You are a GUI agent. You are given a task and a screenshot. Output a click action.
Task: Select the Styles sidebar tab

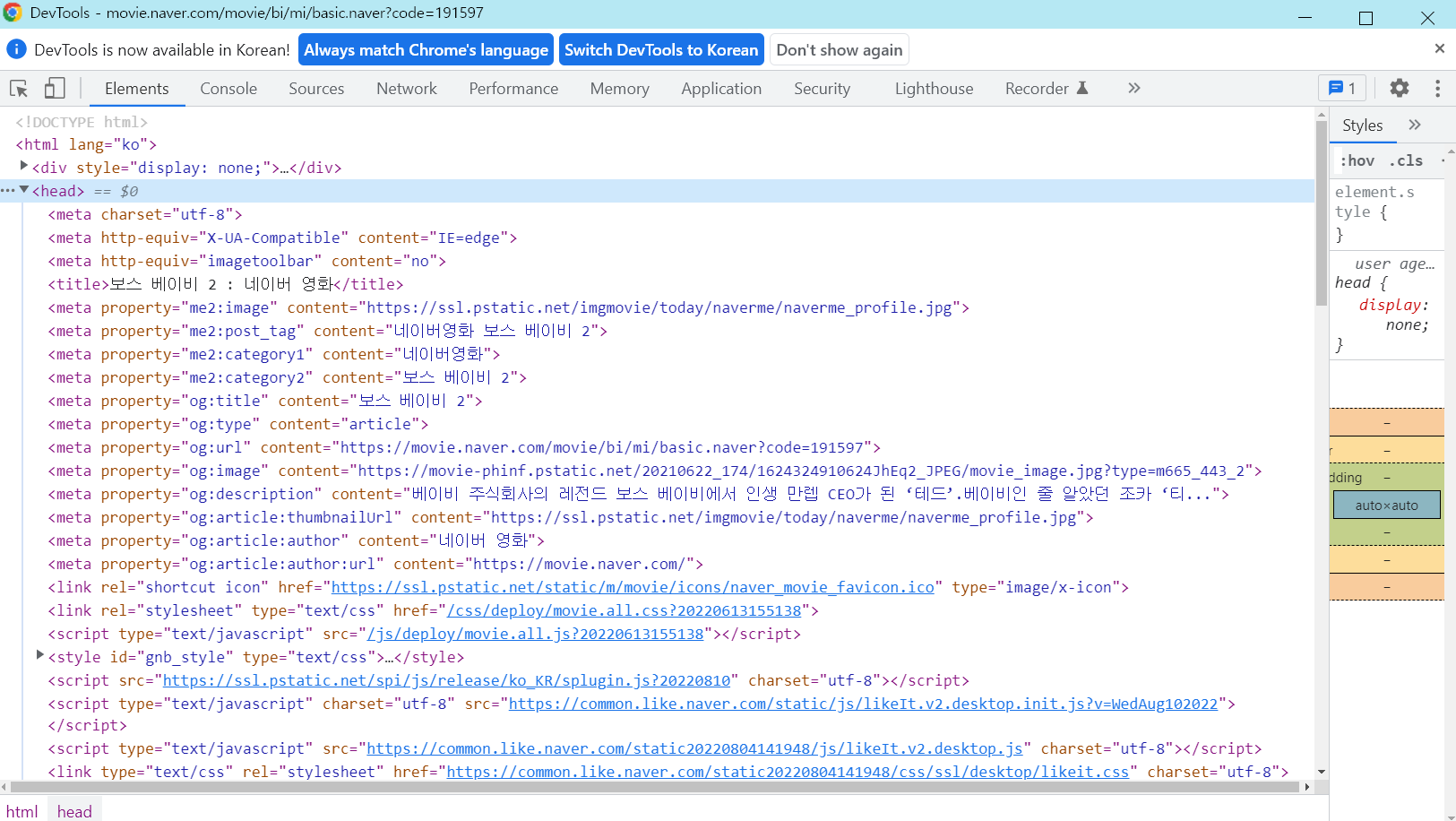[x=1362, y=125]
